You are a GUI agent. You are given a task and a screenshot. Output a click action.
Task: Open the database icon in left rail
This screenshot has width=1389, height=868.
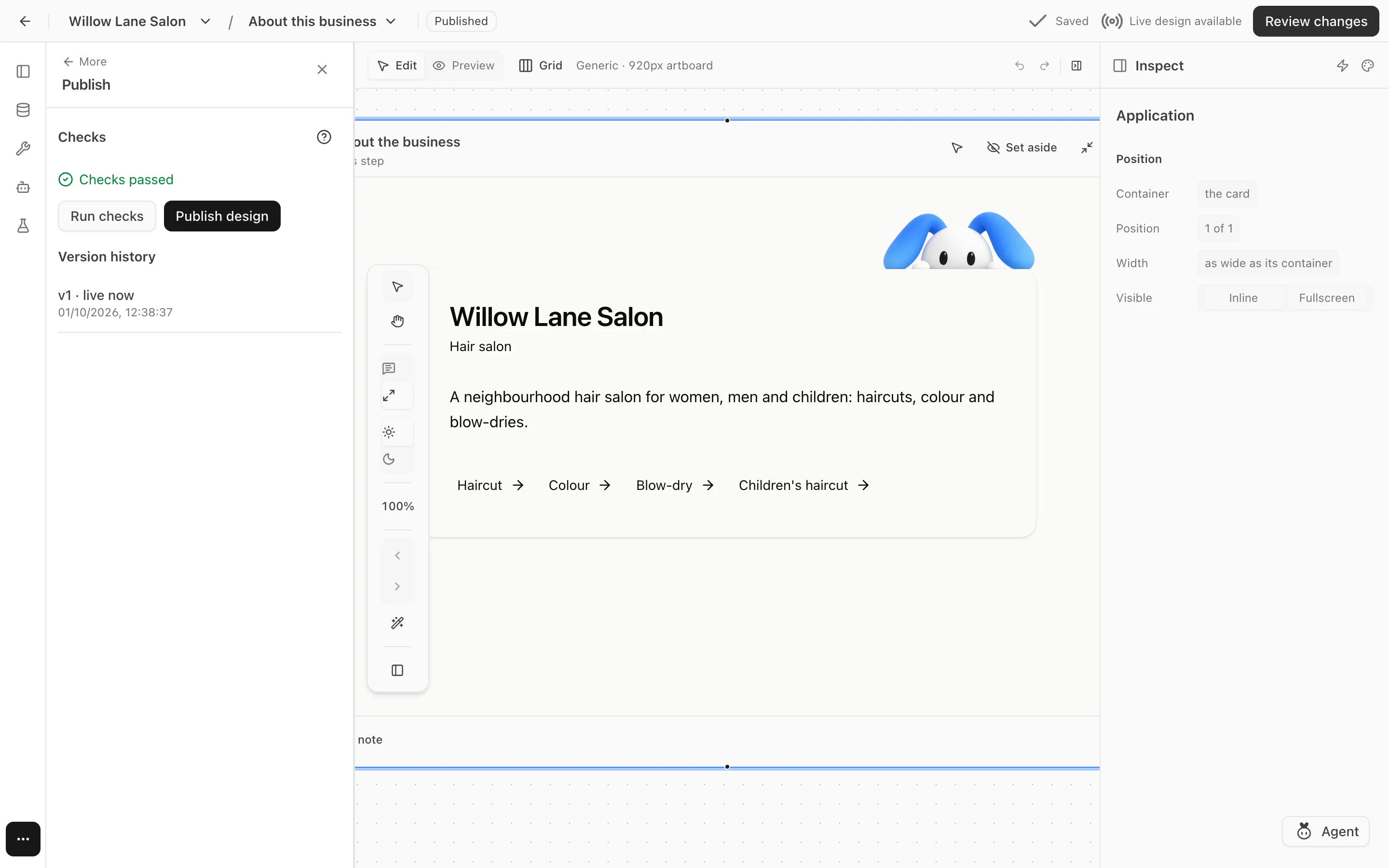23,109
